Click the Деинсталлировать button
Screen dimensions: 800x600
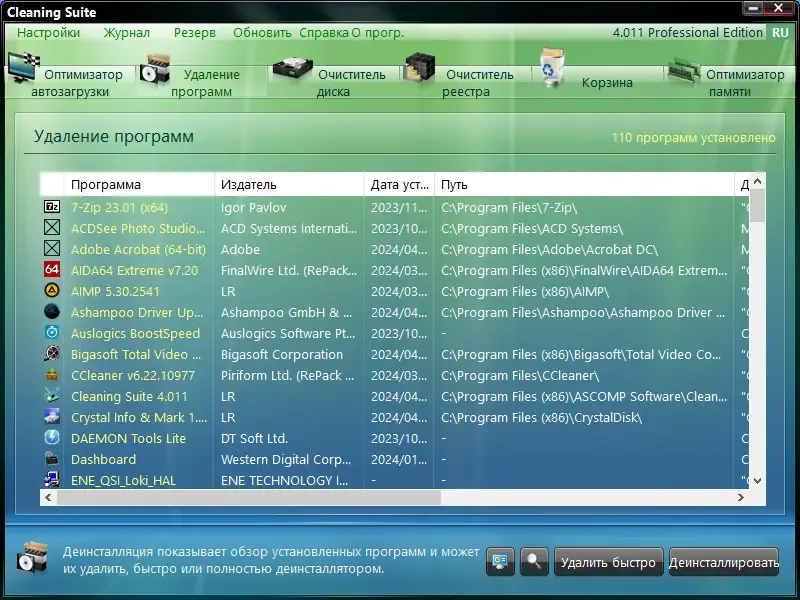tap(723, 562)
